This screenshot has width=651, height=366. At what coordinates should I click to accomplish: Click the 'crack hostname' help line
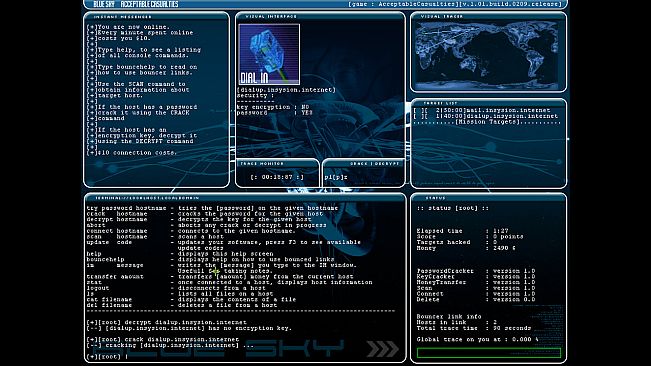pos(205,214)
